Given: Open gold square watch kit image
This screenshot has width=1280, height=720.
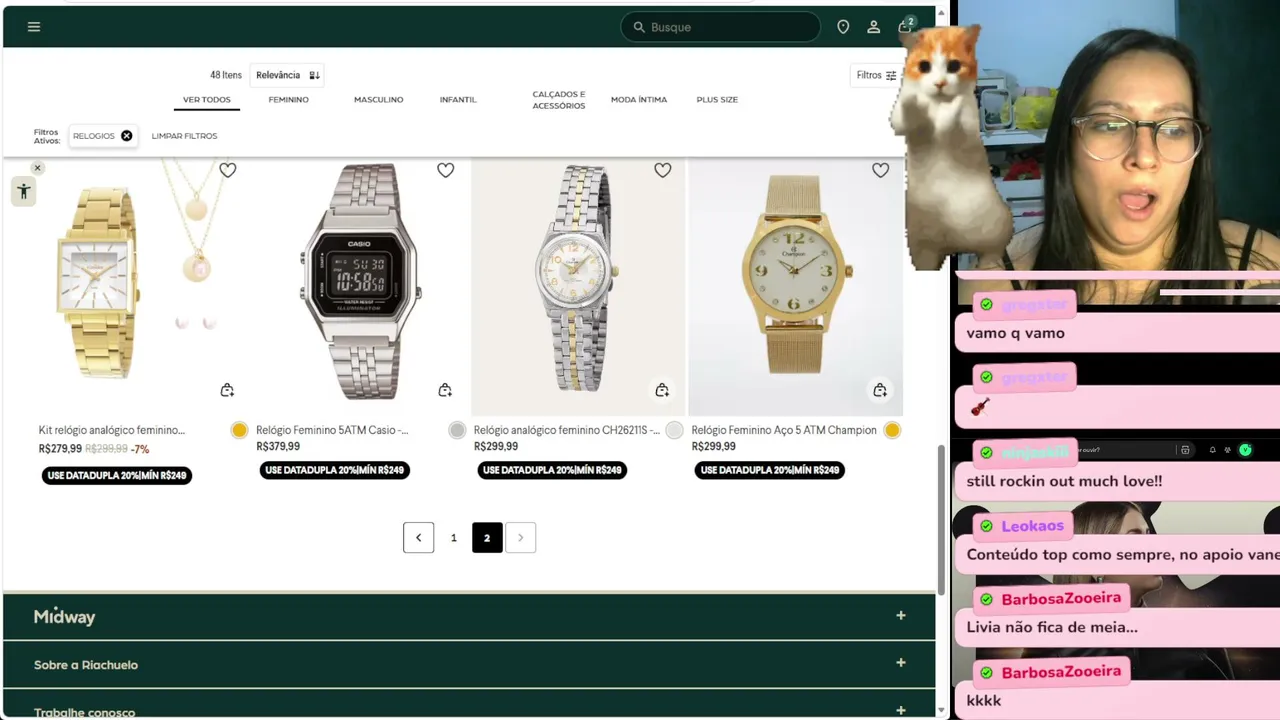Looking at the screenshot, I should 144,286.
